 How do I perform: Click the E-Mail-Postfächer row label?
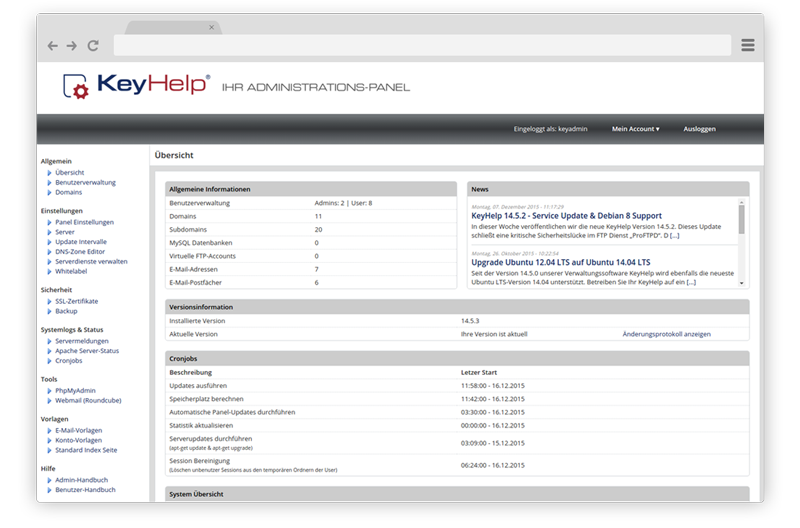click(195, 283)
